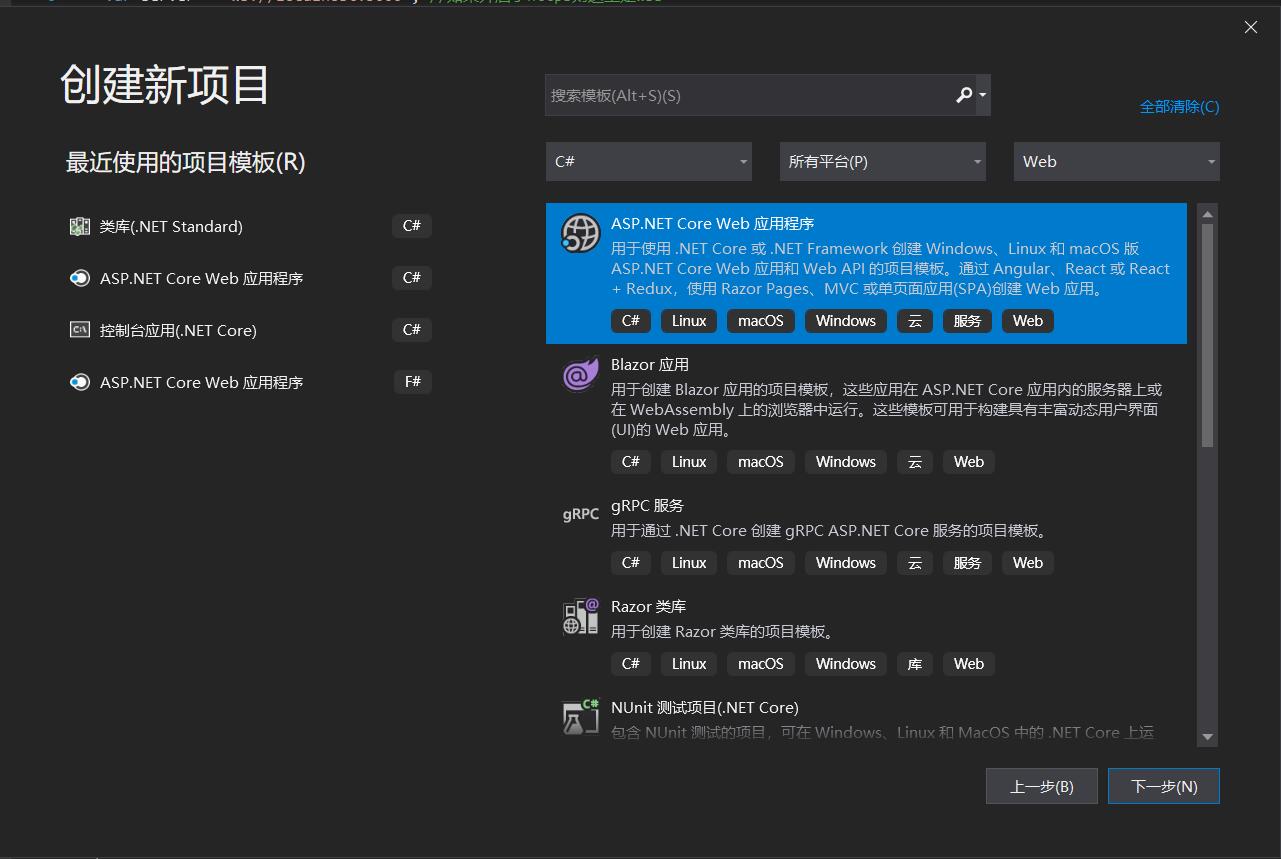Click the Razor 类库 template icon
Image resolution: width=1281 pixels, height=859 pixels.
click(580, 615)
